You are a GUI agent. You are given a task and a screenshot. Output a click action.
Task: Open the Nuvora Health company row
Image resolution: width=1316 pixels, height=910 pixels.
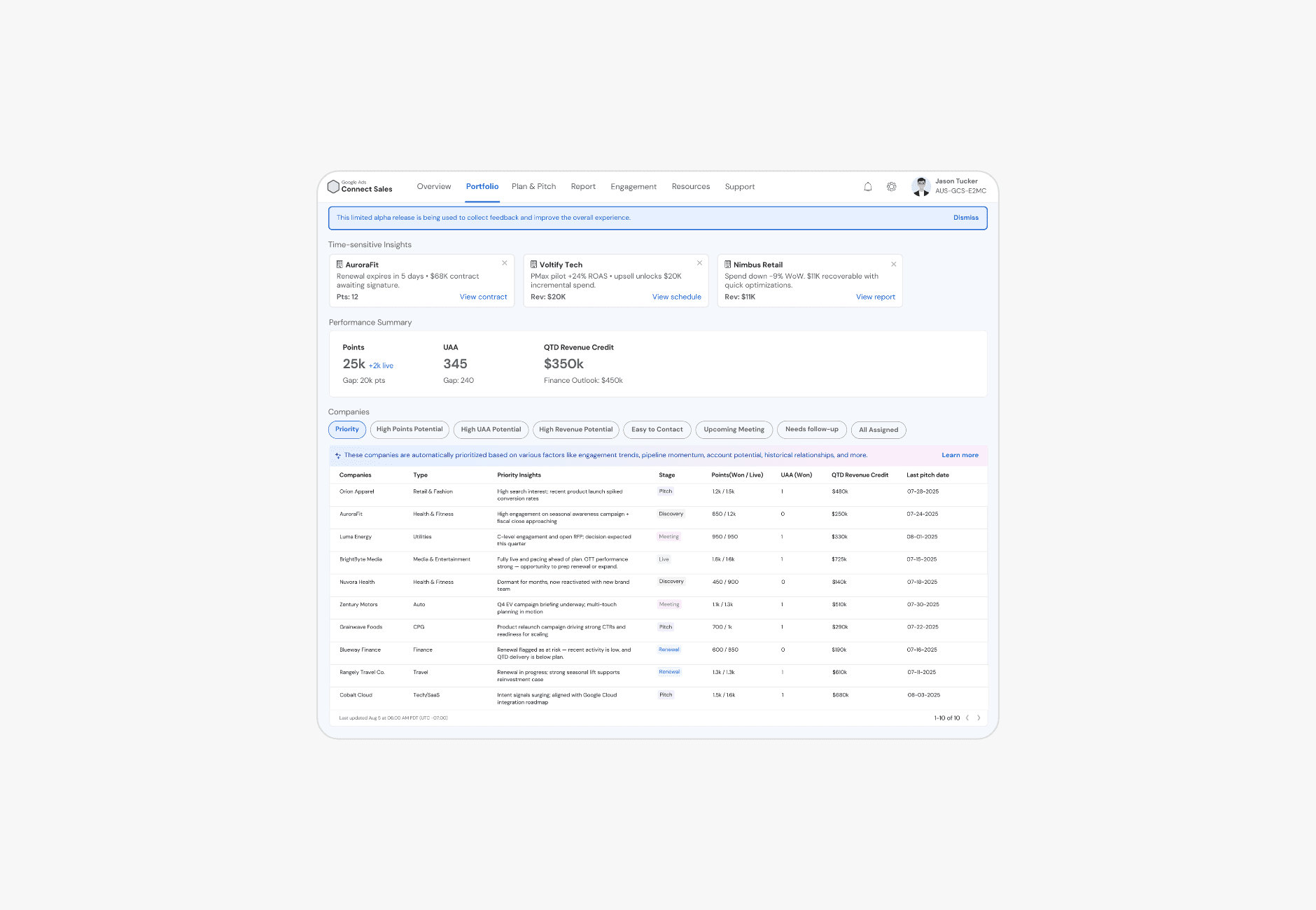click(658, 585)
